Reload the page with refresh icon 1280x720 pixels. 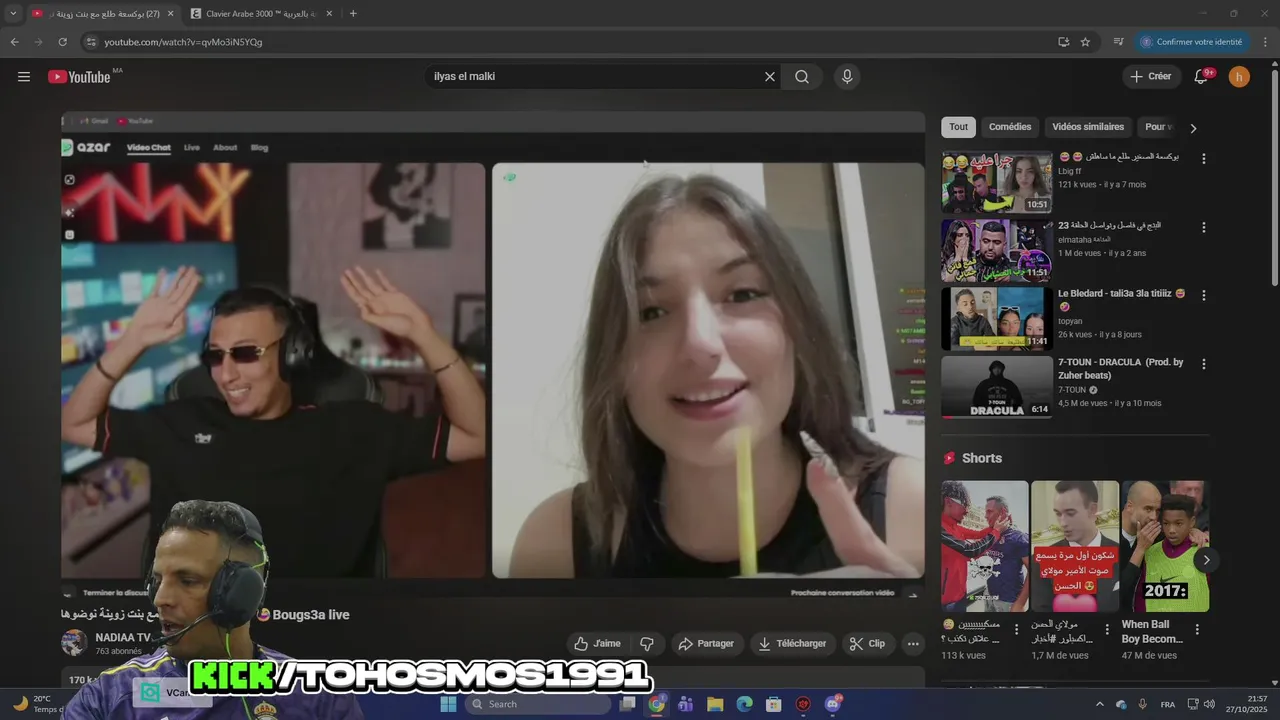[62, 42]
